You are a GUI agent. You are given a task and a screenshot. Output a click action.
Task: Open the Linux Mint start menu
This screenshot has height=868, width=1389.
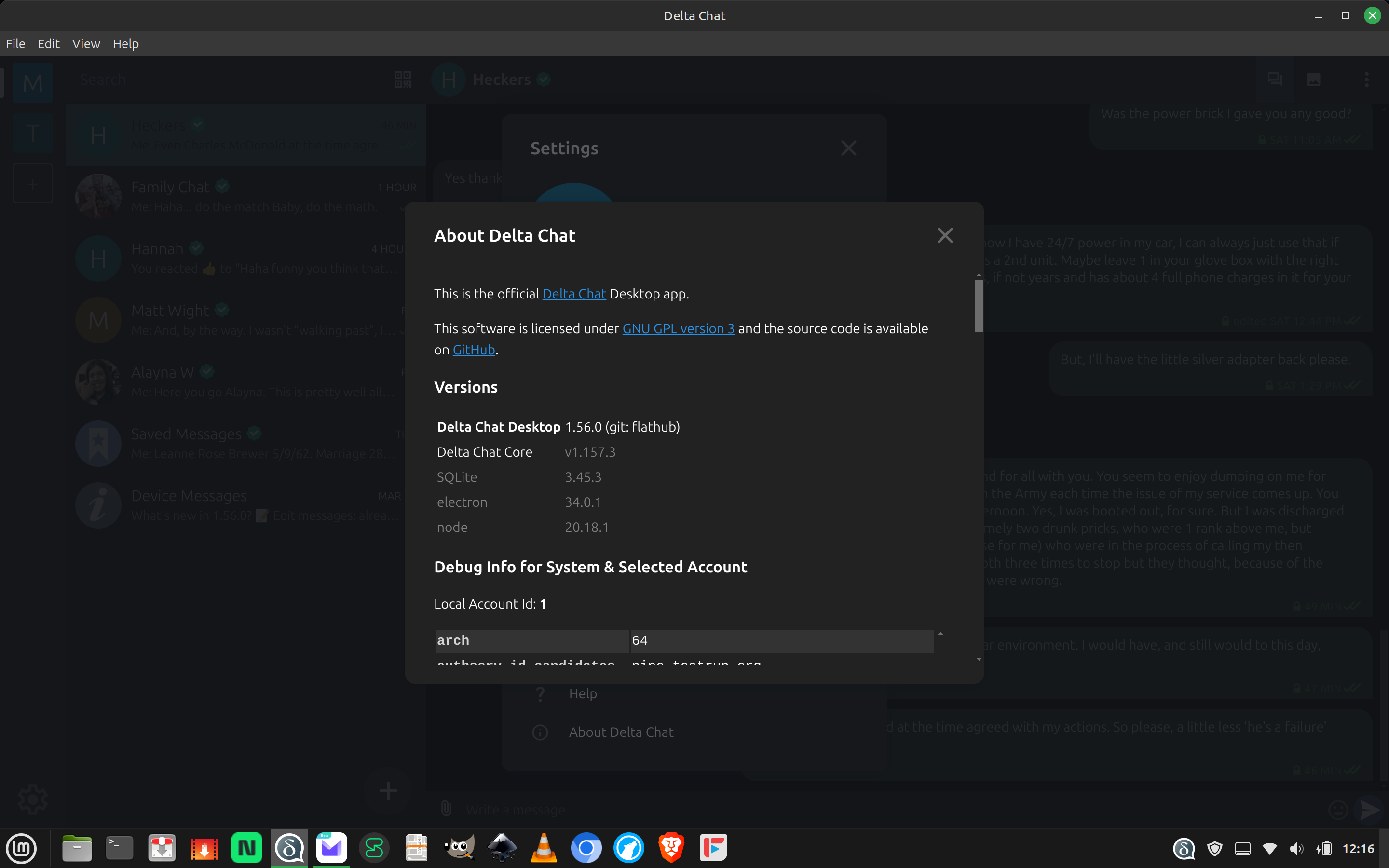[21, 848]
